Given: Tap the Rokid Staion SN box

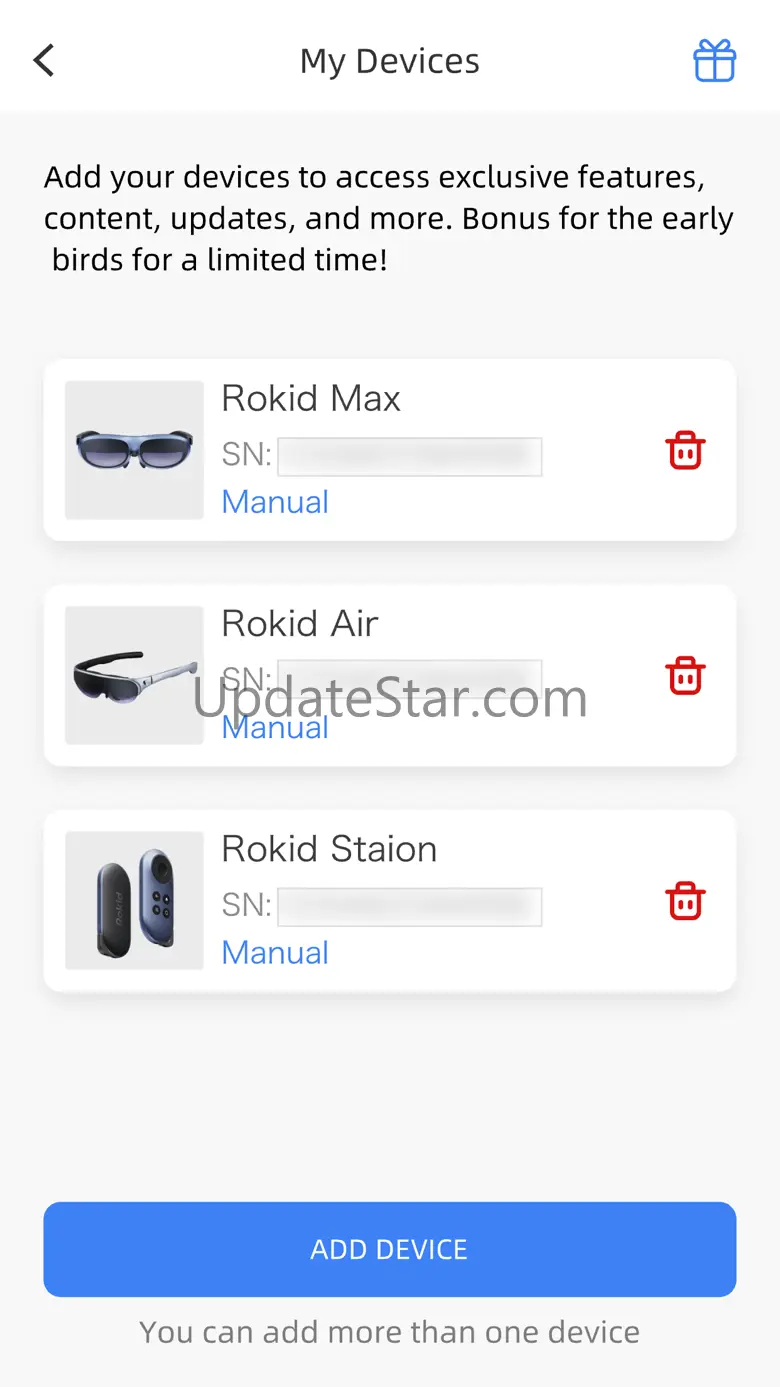Looking at the screenshot, I should click(410, 906).
